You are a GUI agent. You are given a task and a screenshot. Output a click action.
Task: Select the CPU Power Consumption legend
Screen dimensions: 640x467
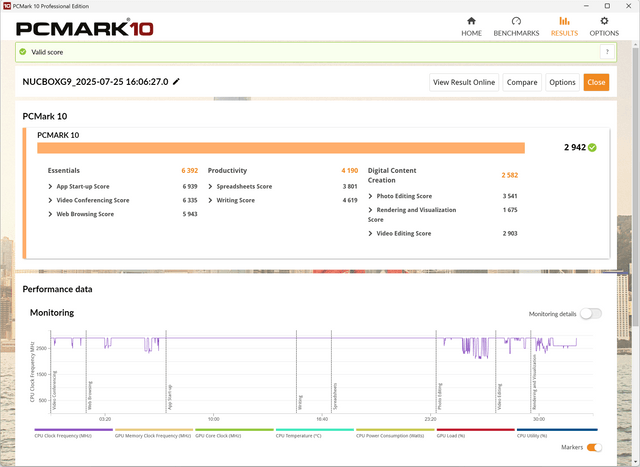[395, 433]
